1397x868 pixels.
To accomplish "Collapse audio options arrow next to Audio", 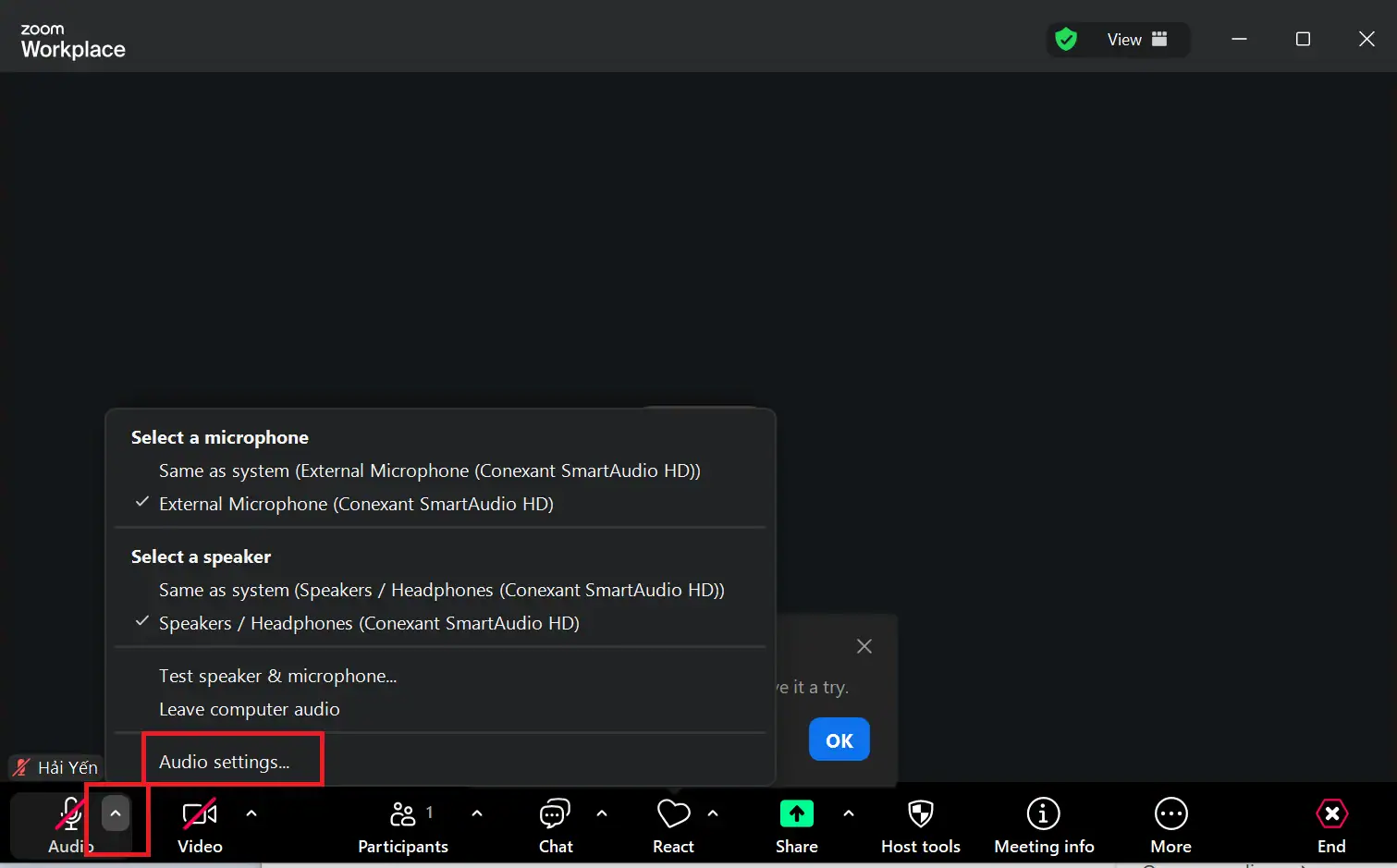I will 116,813.
